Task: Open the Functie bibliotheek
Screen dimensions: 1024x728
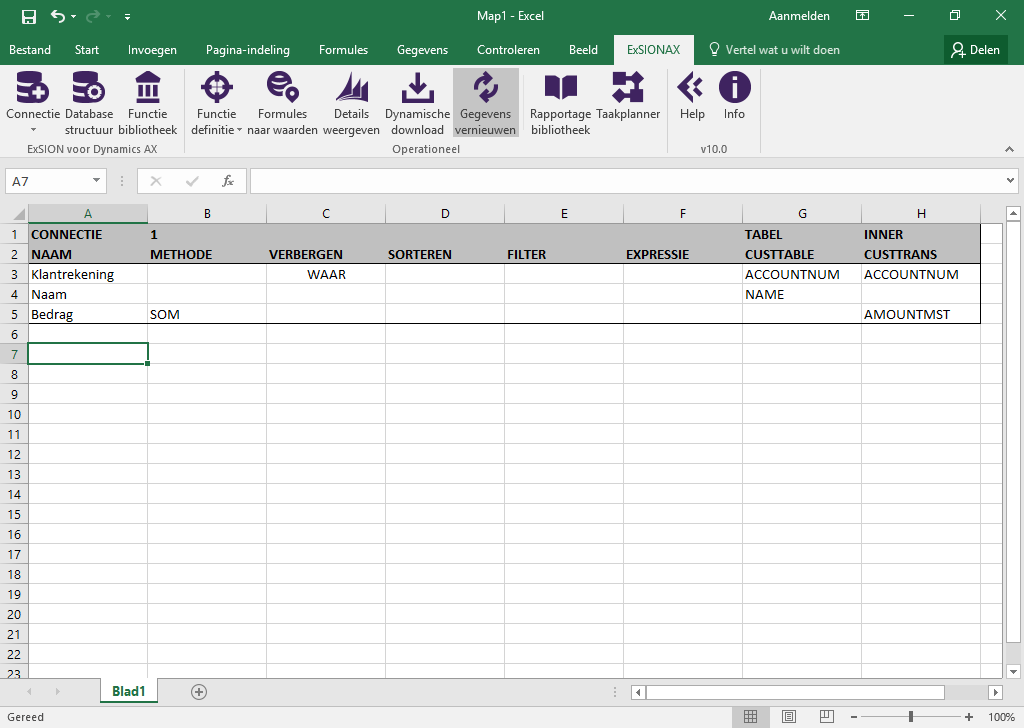Action: tap(148, 103)
